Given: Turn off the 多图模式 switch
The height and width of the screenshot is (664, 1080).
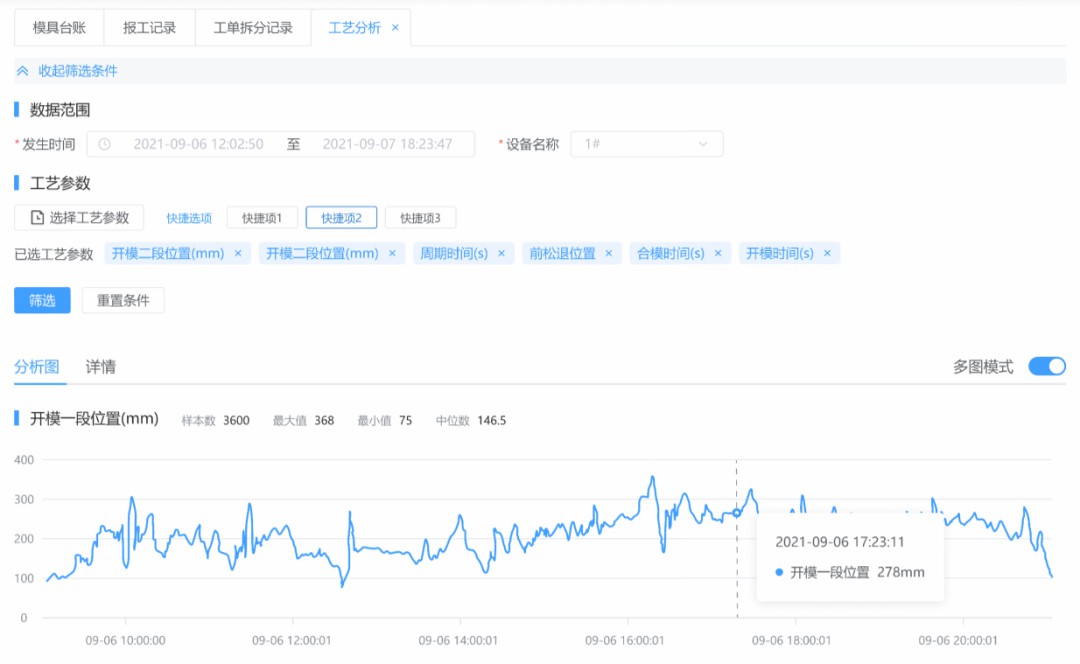Looking at the screenshot, I should coord(1046,367).
